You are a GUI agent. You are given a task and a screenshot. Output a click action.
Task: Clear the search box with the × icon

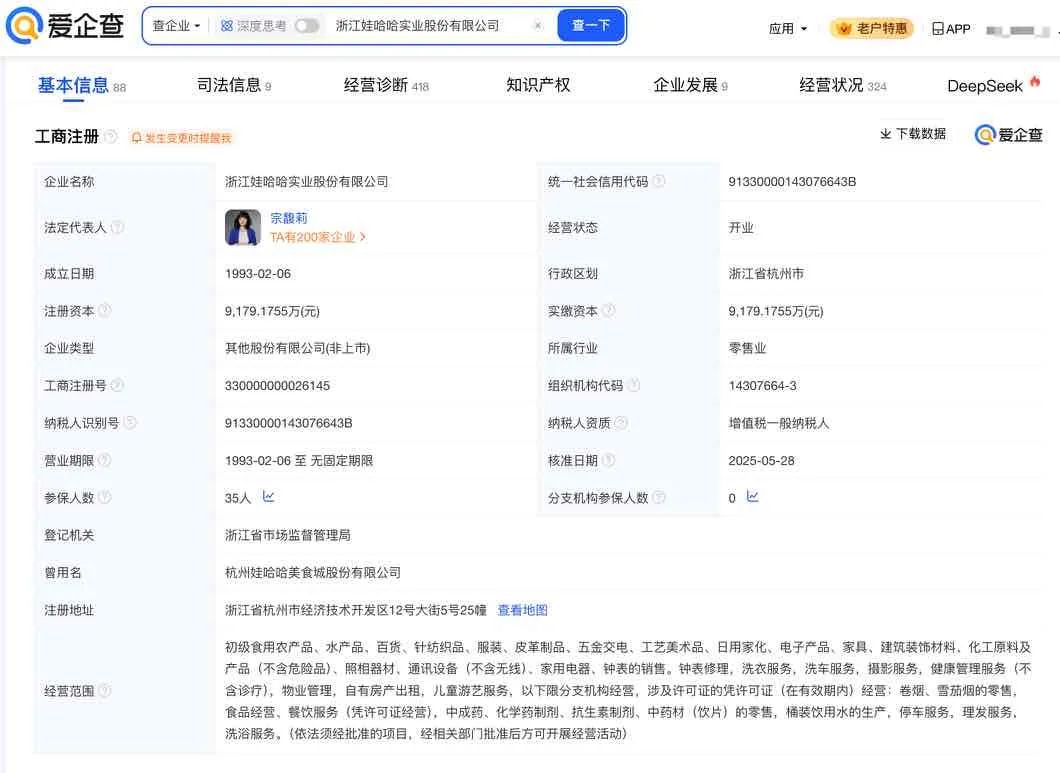(x=538, y=26)
